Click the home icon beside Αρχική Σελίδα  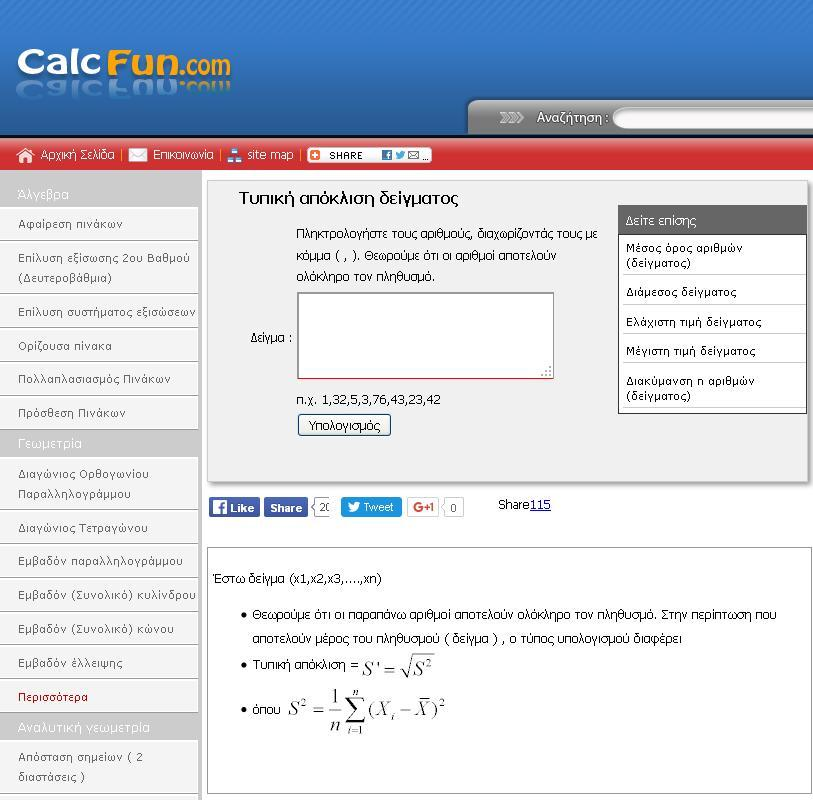[25, 155]
